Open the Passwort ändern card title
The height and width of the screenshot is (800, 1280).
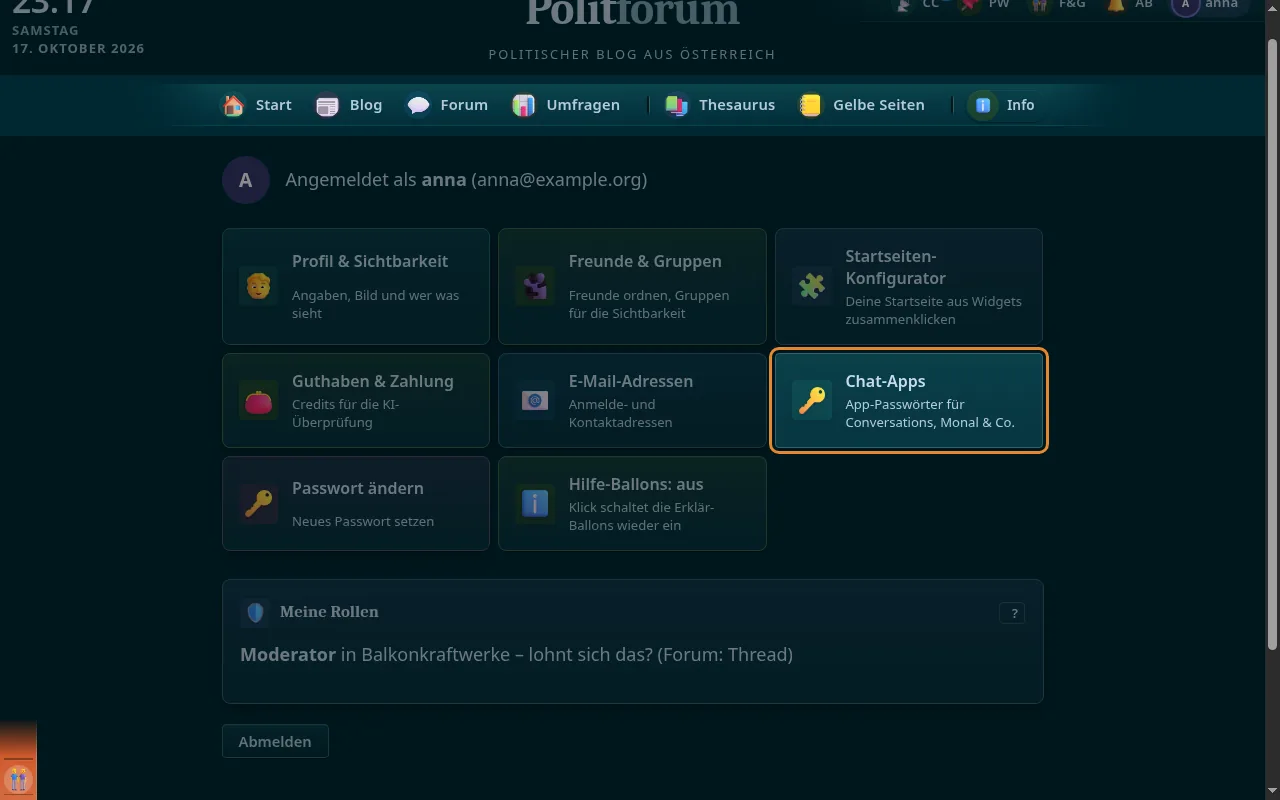358,488
